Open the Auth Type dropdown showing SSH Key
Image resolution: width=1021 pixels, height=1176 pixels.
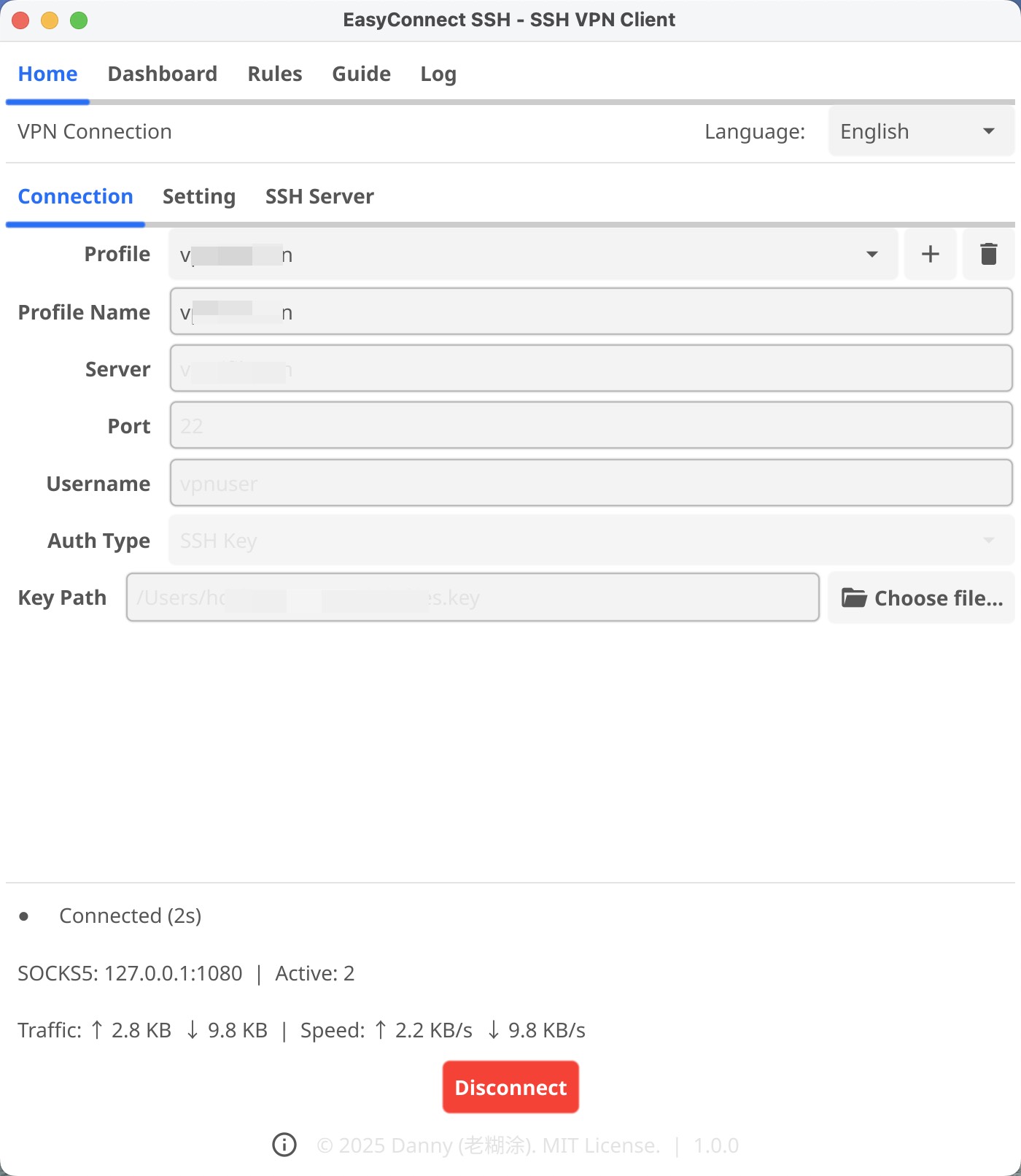point(591,541)
